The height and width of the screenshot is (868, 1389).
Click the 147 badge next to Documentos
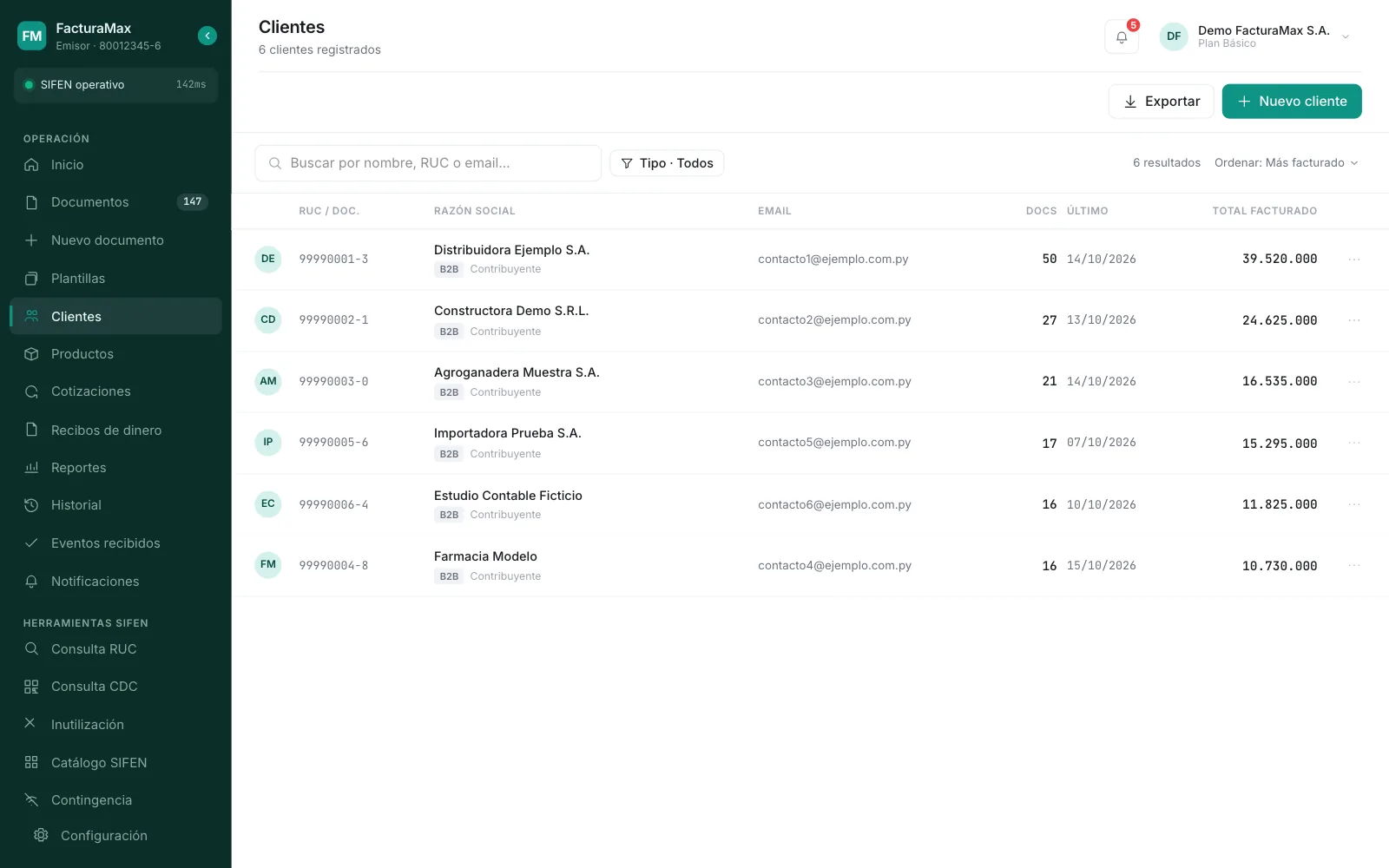[x=192, y=201]
